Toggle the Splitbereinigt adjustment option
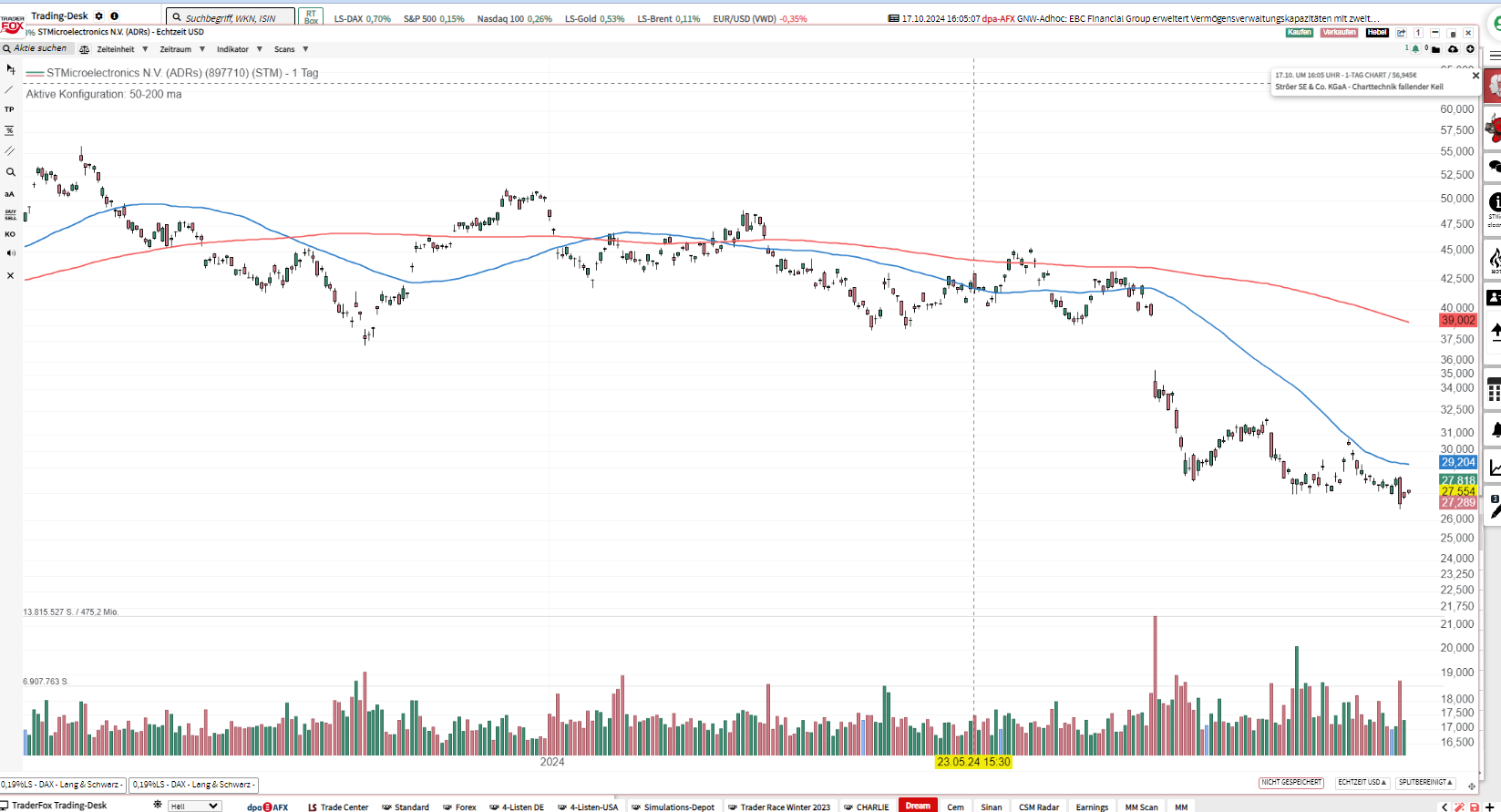This screenshot has width=1501, height=812. coord(1425,783)
